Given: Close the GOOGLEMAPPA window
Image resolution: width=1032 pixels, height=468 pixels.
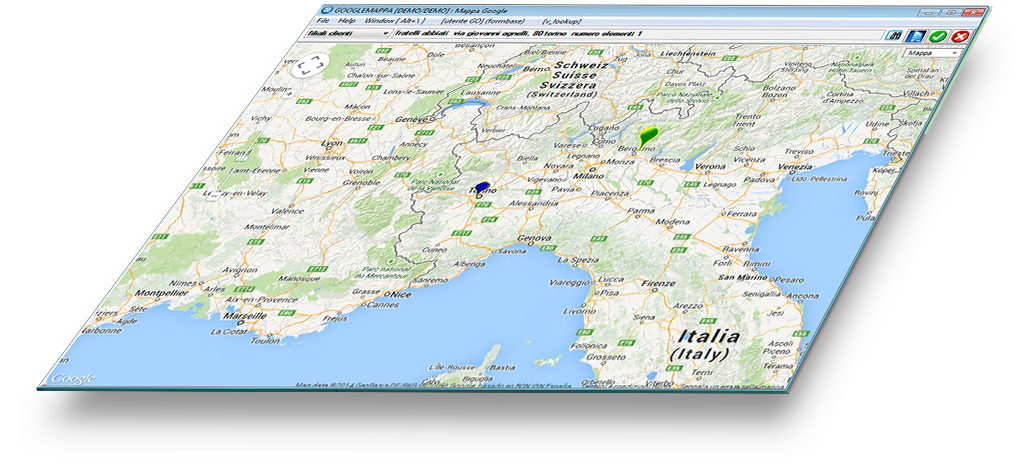Looking at the screenshot, I should [975, 13].
